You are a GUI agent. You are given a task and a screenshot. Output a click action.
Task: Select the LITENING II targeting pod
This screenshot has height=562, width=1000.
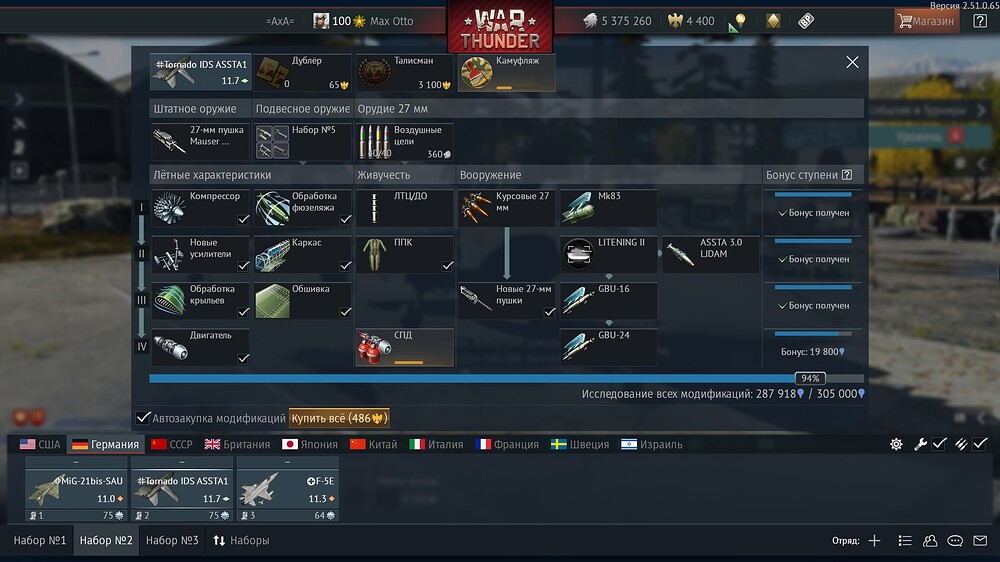[x=608, y=254]
